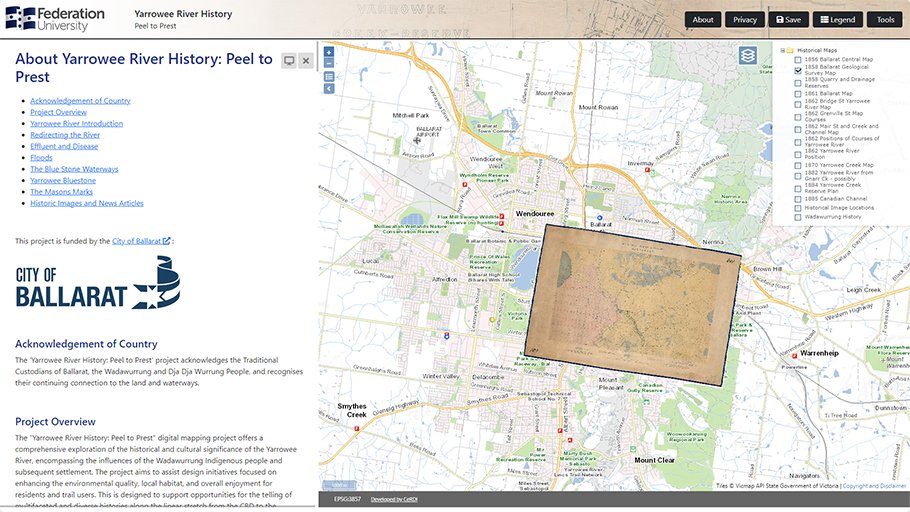The height and width of the screenshot is (512, 910).
Task: Open Historic Images and News Articles link
Action: click(86, 203)
